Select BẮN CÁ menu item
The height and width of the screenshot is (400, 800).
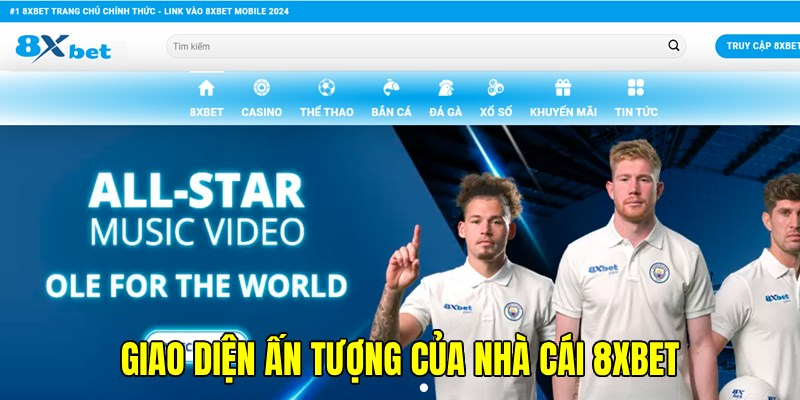pos(391,112)
